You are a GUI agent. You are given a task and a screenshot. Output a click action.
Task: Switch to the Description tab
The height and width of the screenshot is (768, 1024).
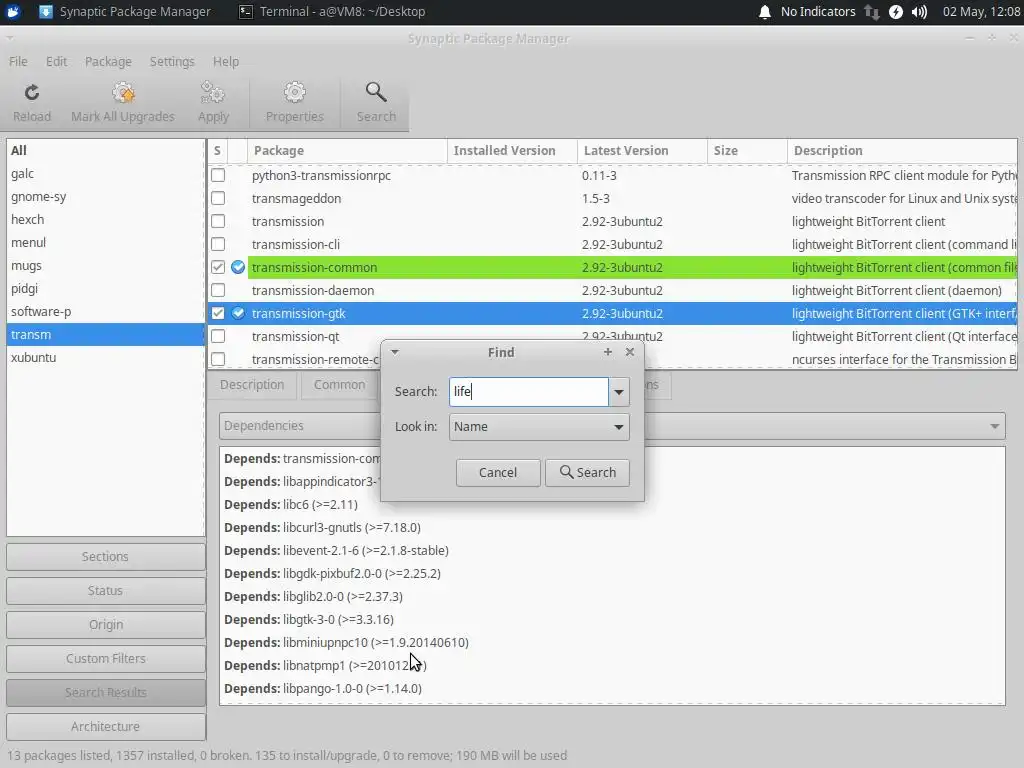(252, 385)
